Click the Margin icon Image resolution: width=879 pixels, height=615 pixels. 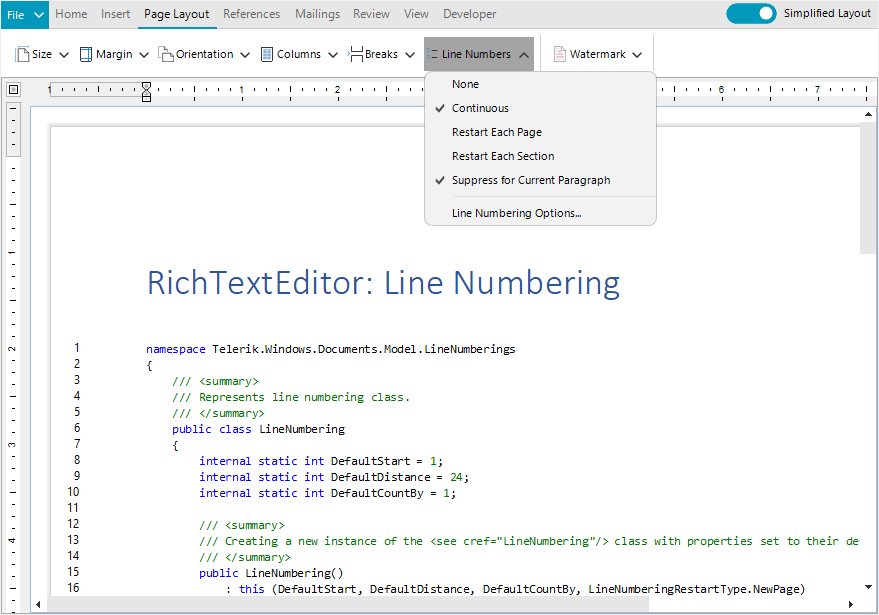click(86, 54)
